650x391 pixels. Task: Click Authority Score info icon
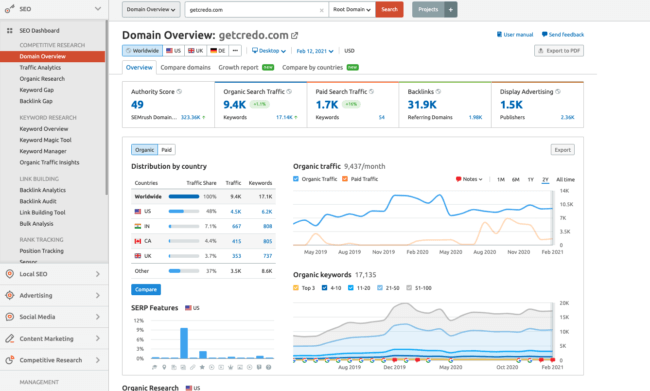pyautogui.click(x=179, y=92)
